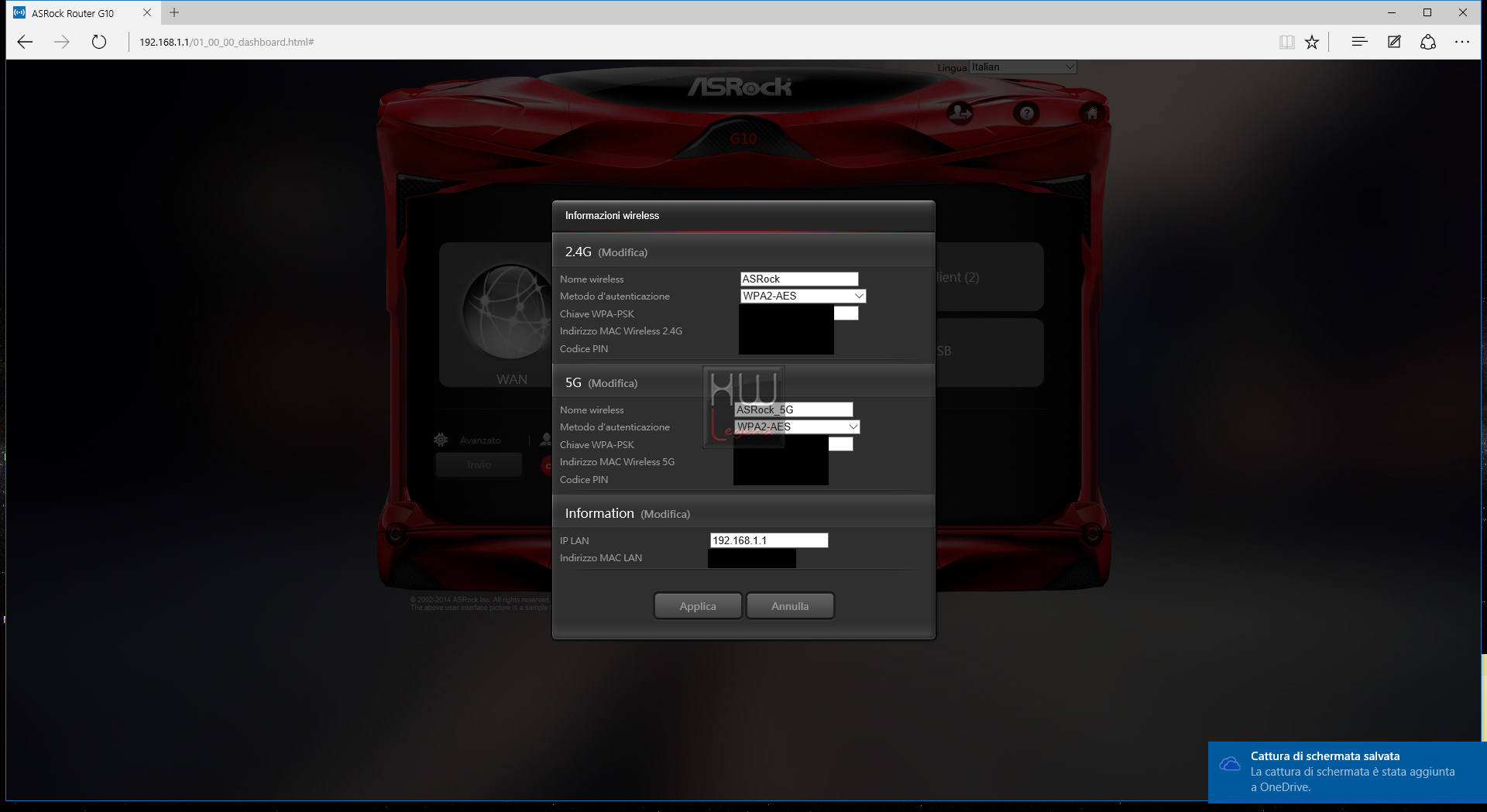Open Edge more actions menu
1487x812 pixels.
pos(1462,42)
